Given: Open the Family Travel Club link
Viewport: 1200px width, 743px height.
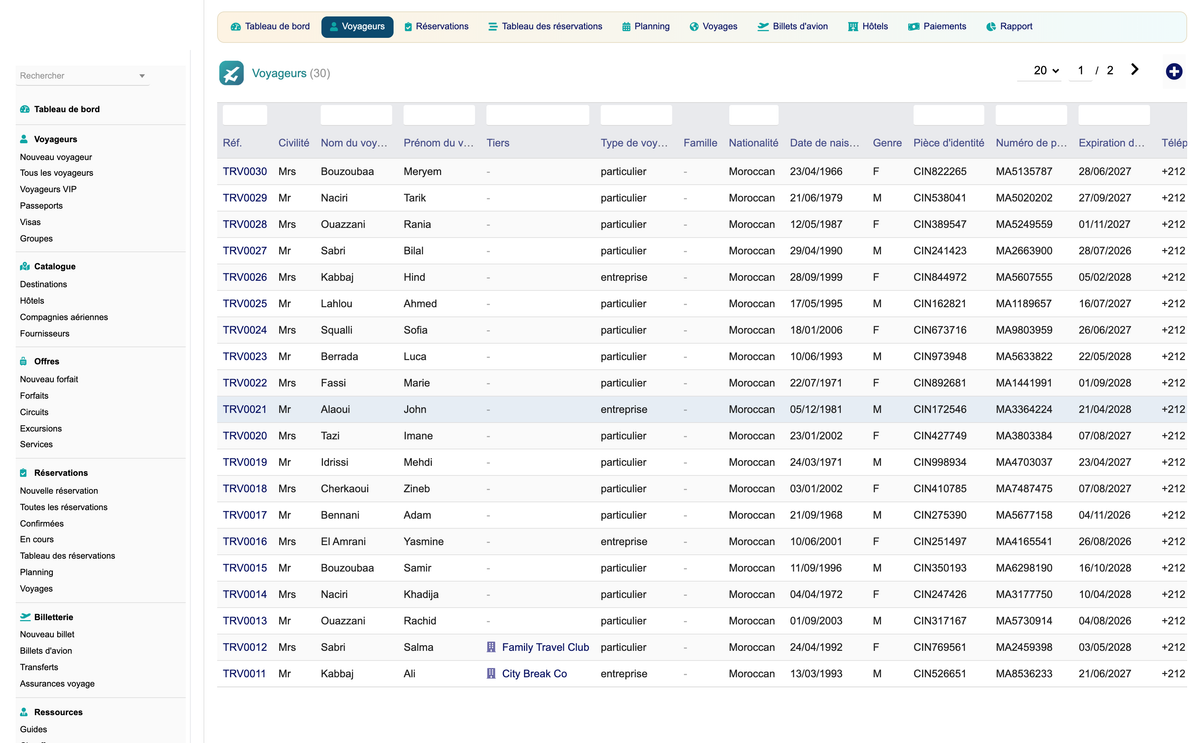Looking at the screenshot, I should [x=545, y=648].
